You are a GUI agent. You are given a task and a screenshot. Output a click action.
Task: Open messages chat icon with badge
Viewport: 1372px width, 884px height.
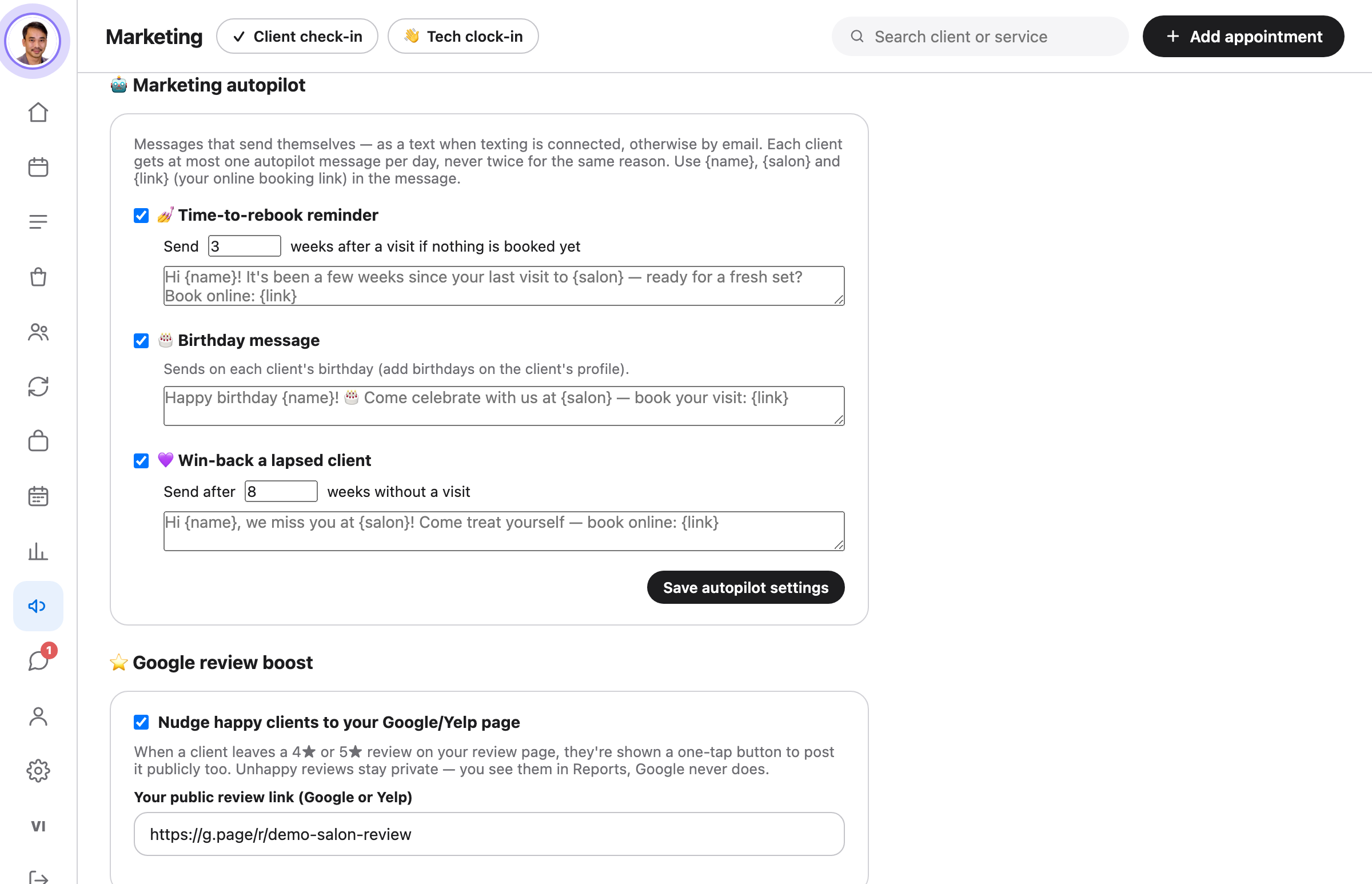[x=38, y=660]
